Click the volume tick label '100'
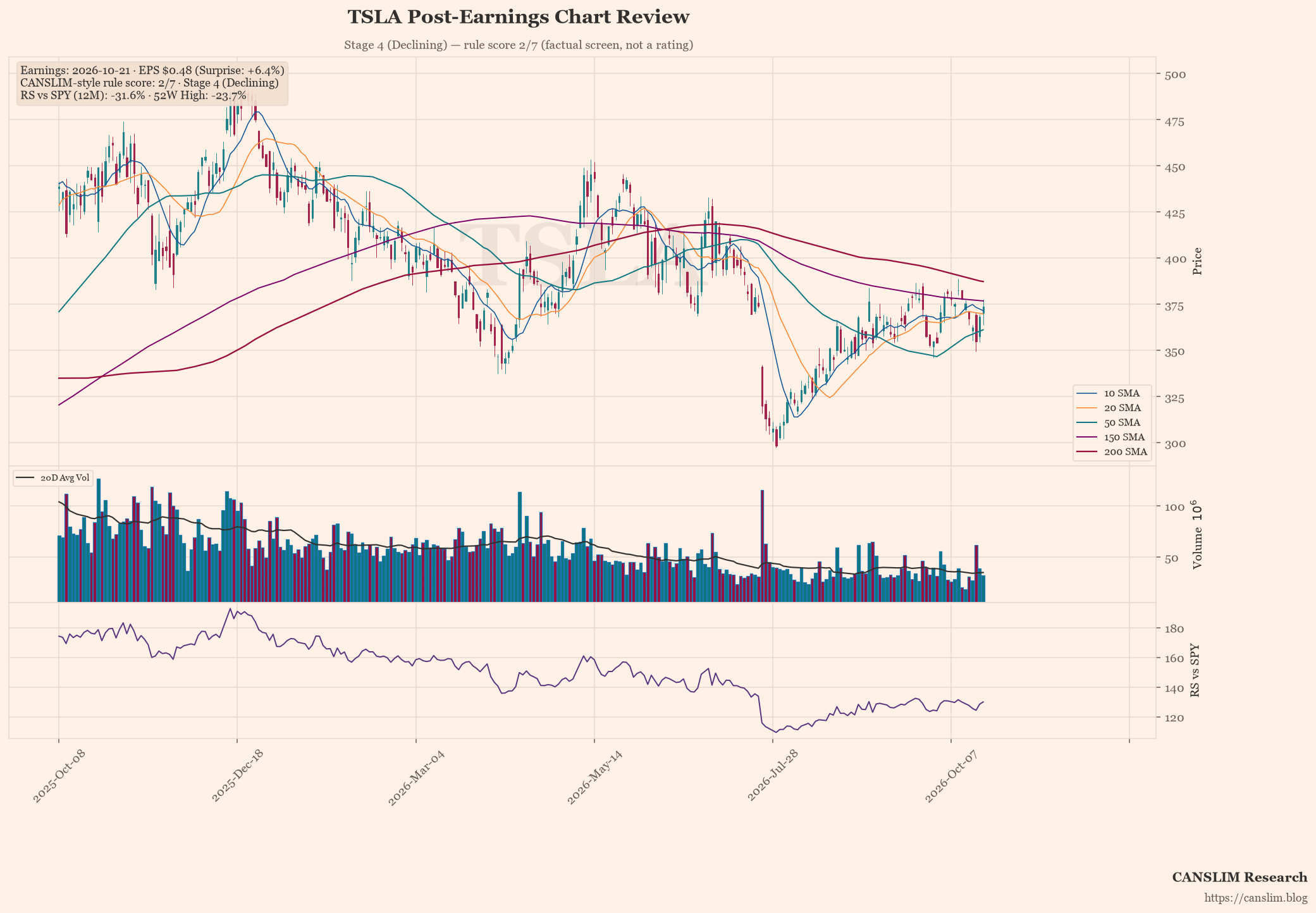Screen dimensions: 1316x913 point(1174,507)
